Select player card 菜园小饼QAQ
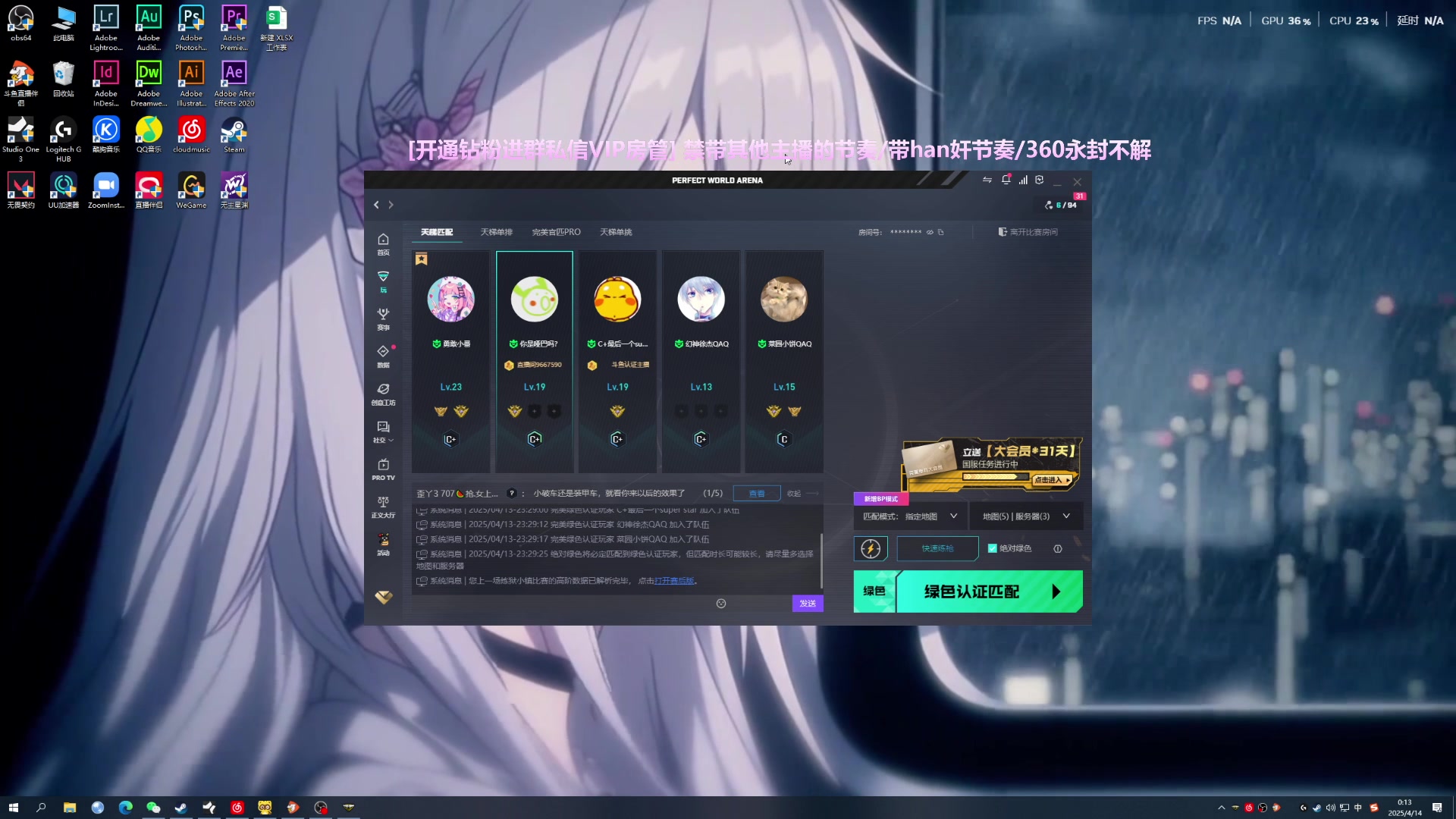 pyautogui.click(x=784, y=362)
